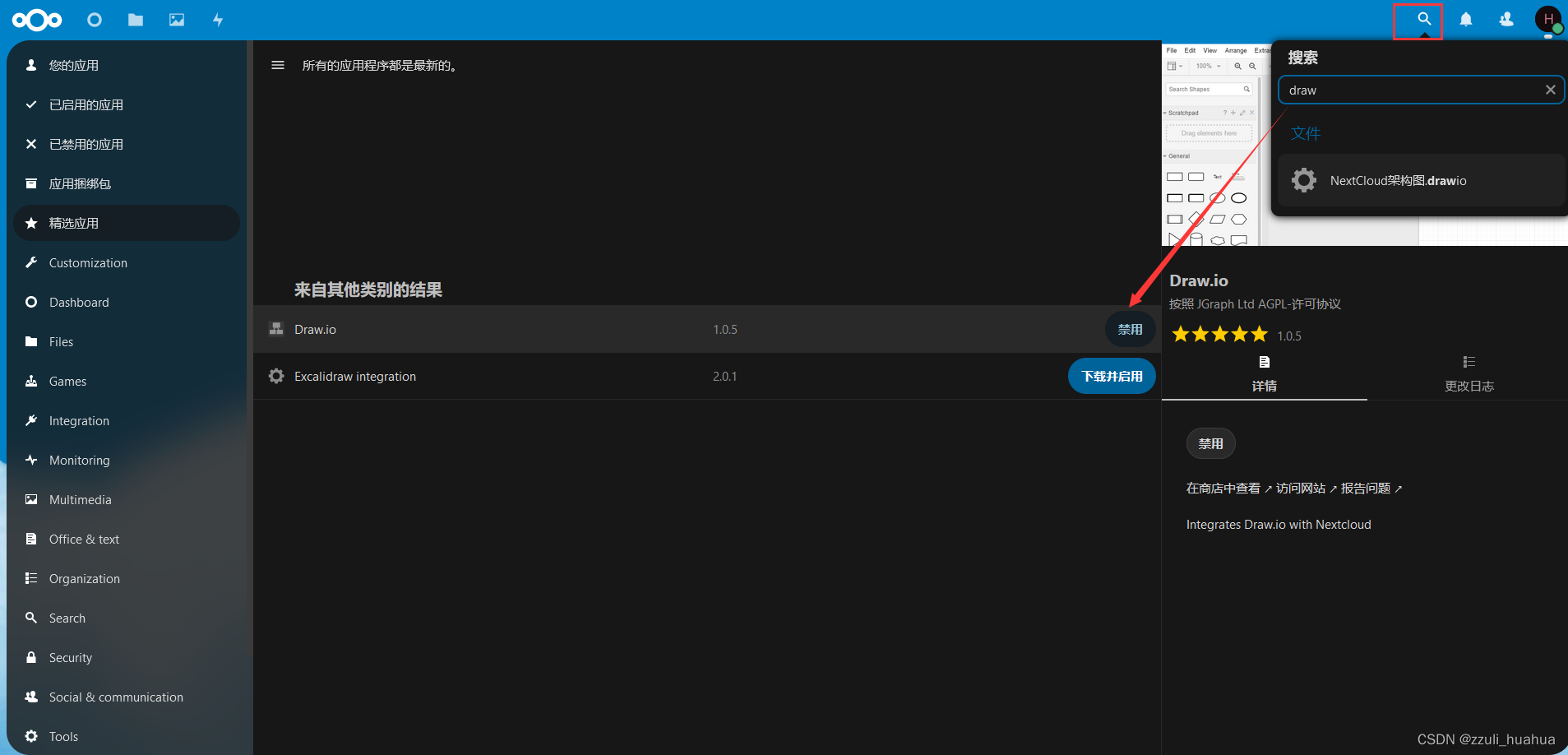Click 禁用 button in Draw.io details panel
This screenshot has height=755, width=1568.
tap(1210, 443)
